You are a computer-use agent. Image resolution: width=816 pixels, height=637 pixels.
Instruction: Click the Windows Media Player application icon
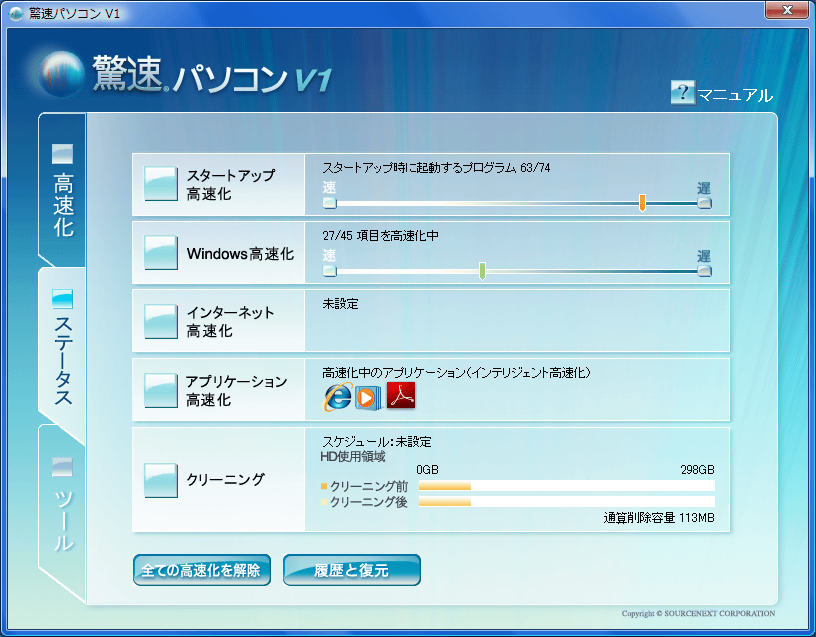point(368,398)
